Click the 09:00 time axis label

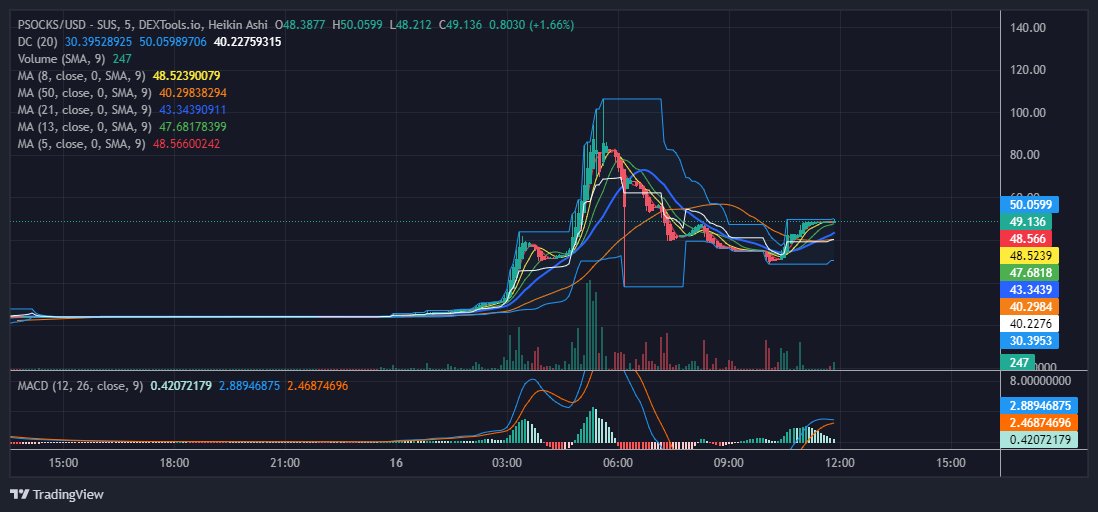(728, 462)
